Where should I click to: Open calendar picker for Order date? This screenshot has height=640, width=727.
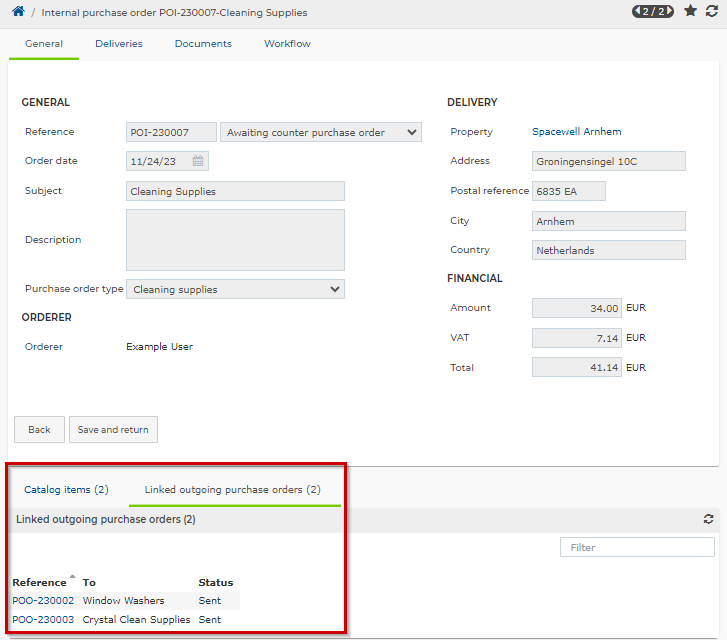198,161
